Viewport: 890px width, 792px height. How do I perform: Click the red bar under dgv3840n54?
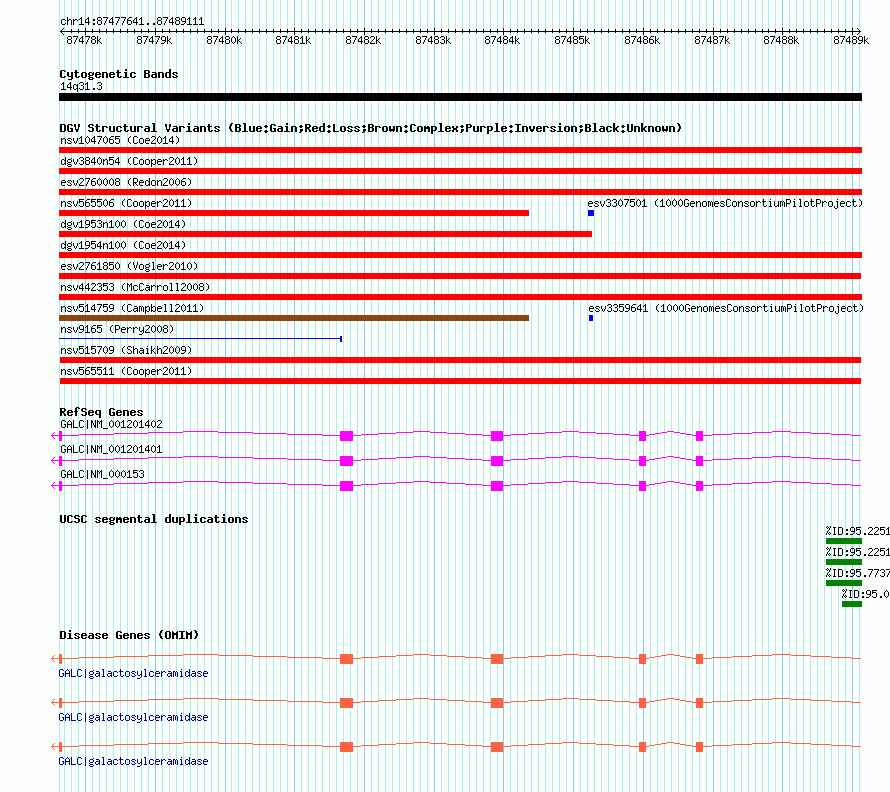pyautogui.click(x=460, y=171)
